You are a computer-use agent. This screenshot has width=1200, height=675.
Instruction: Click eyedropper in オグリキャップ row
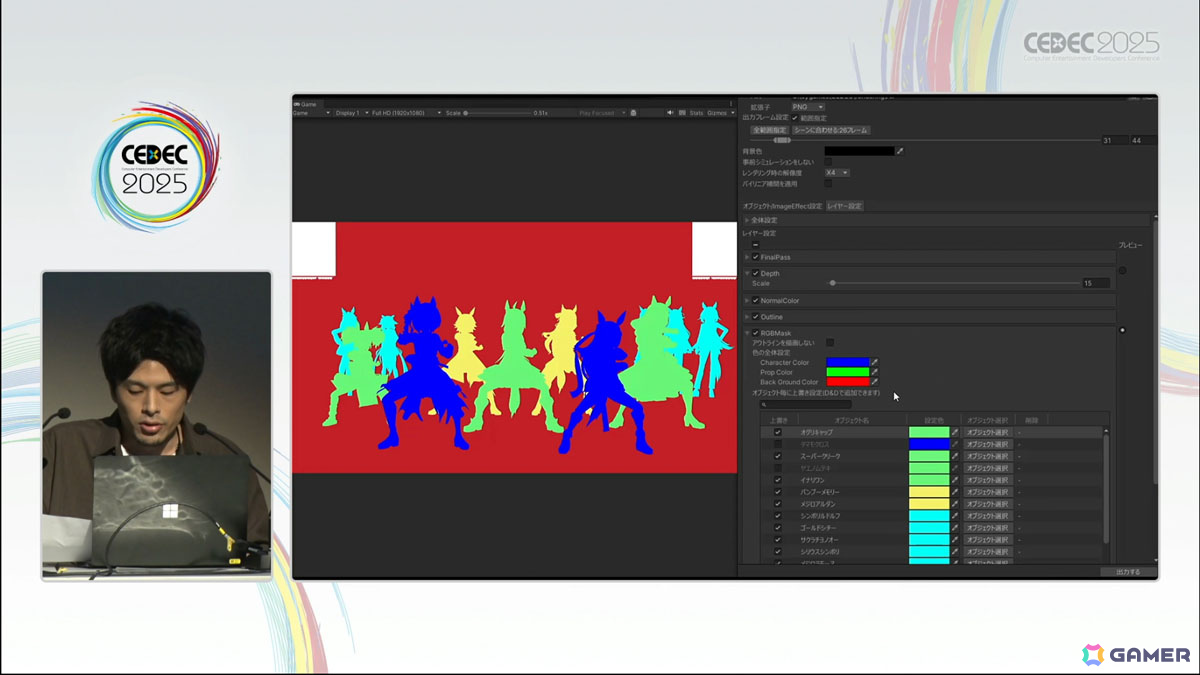point(955,432)
